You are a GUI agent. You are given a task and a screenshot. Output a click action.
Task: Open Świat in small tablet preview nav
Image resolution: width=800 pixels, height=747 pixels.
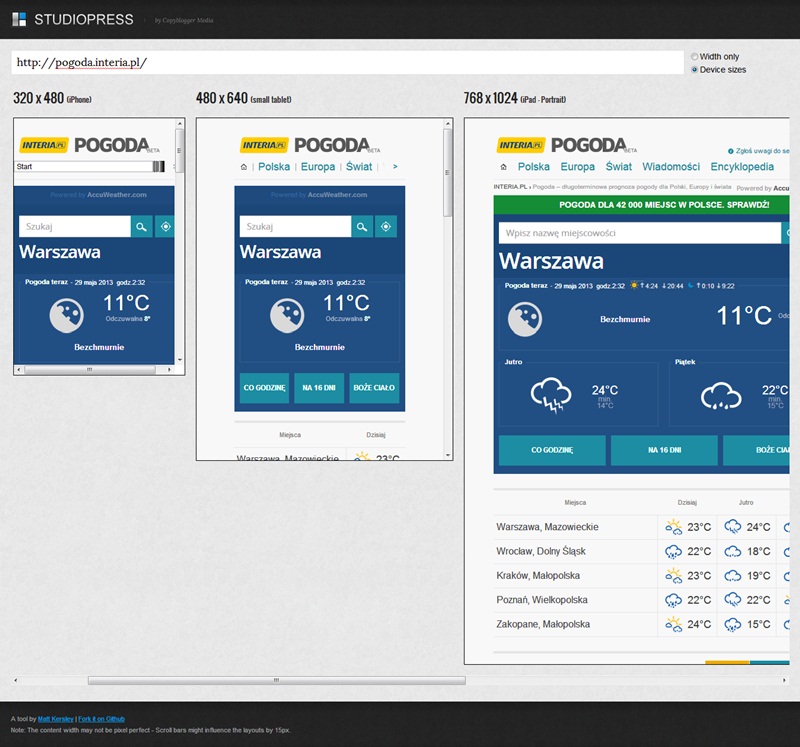pos(359,167)
